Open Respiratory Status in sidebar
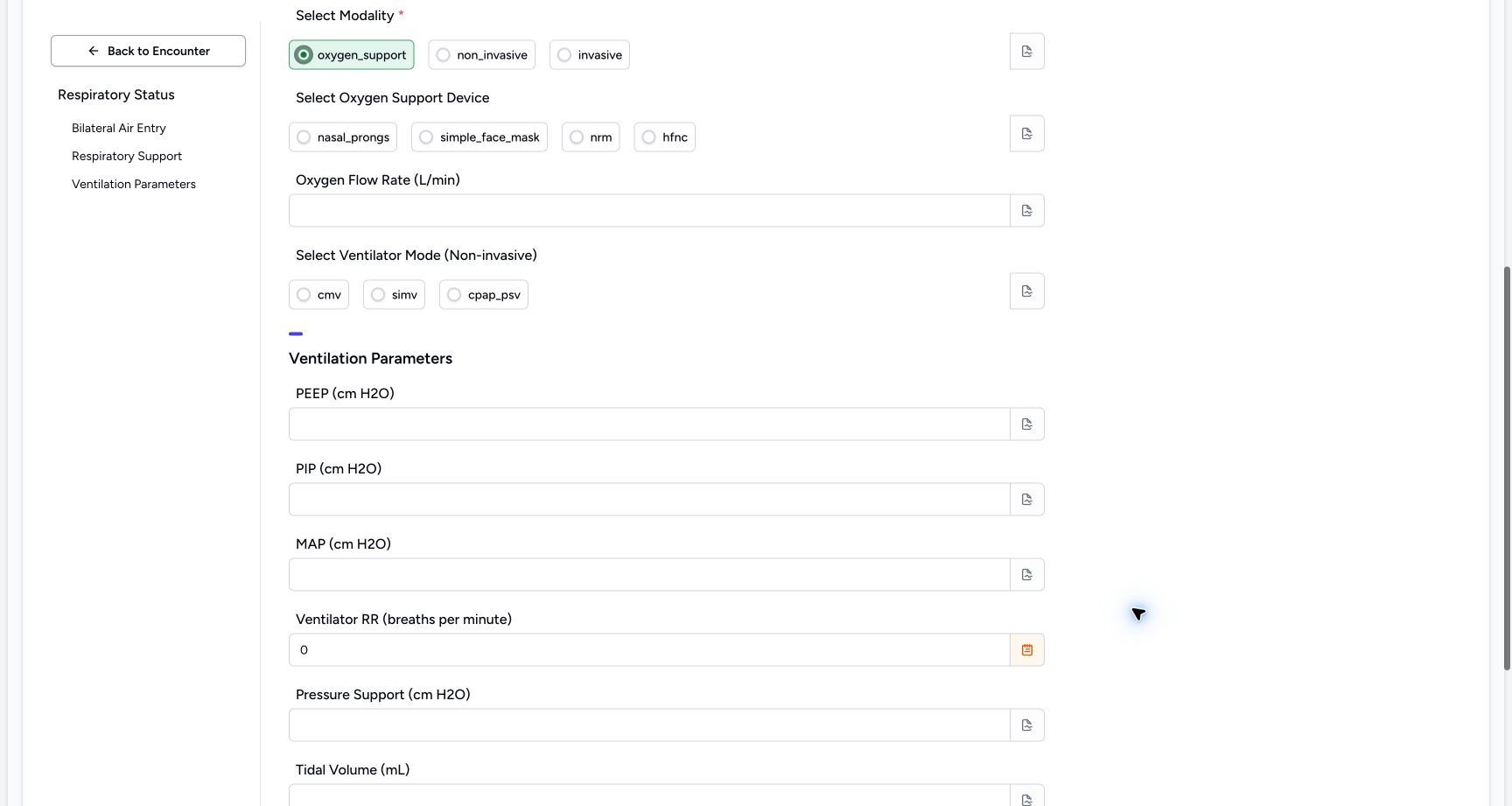 point(116,95)
